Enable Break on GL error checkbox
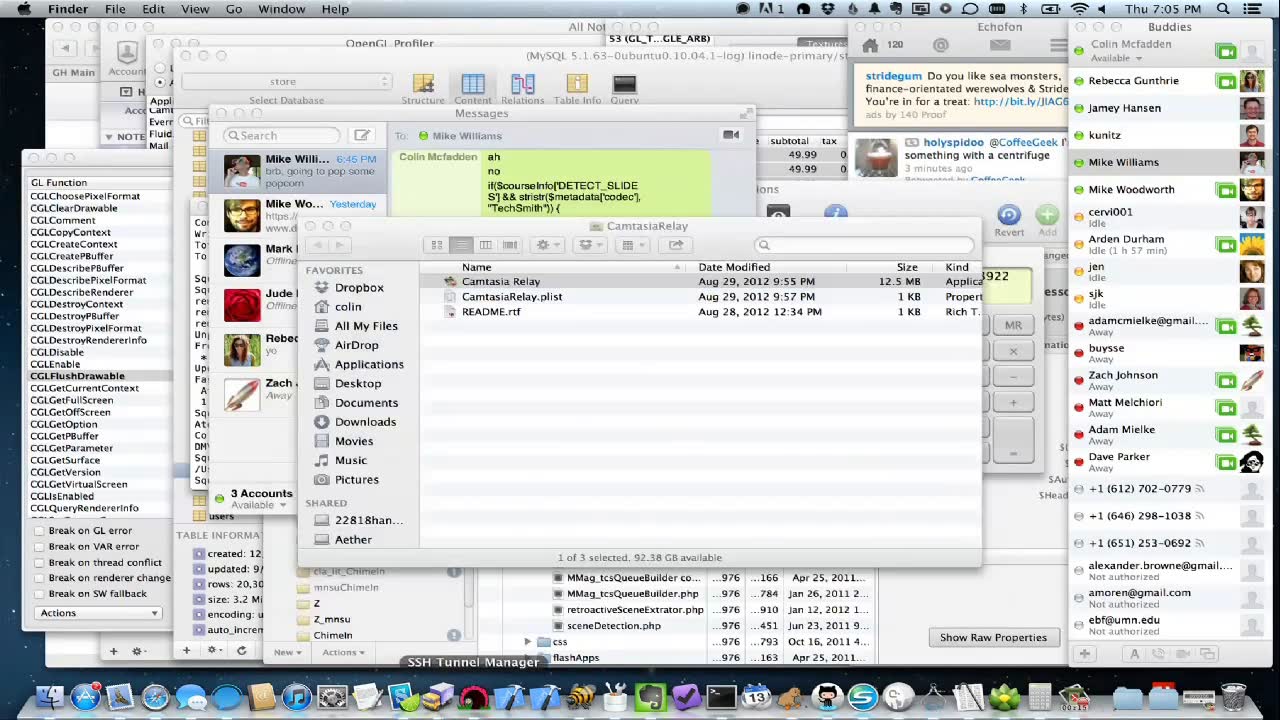Image resolution: width=1280 pixels, height=720 pixels. 39,531
